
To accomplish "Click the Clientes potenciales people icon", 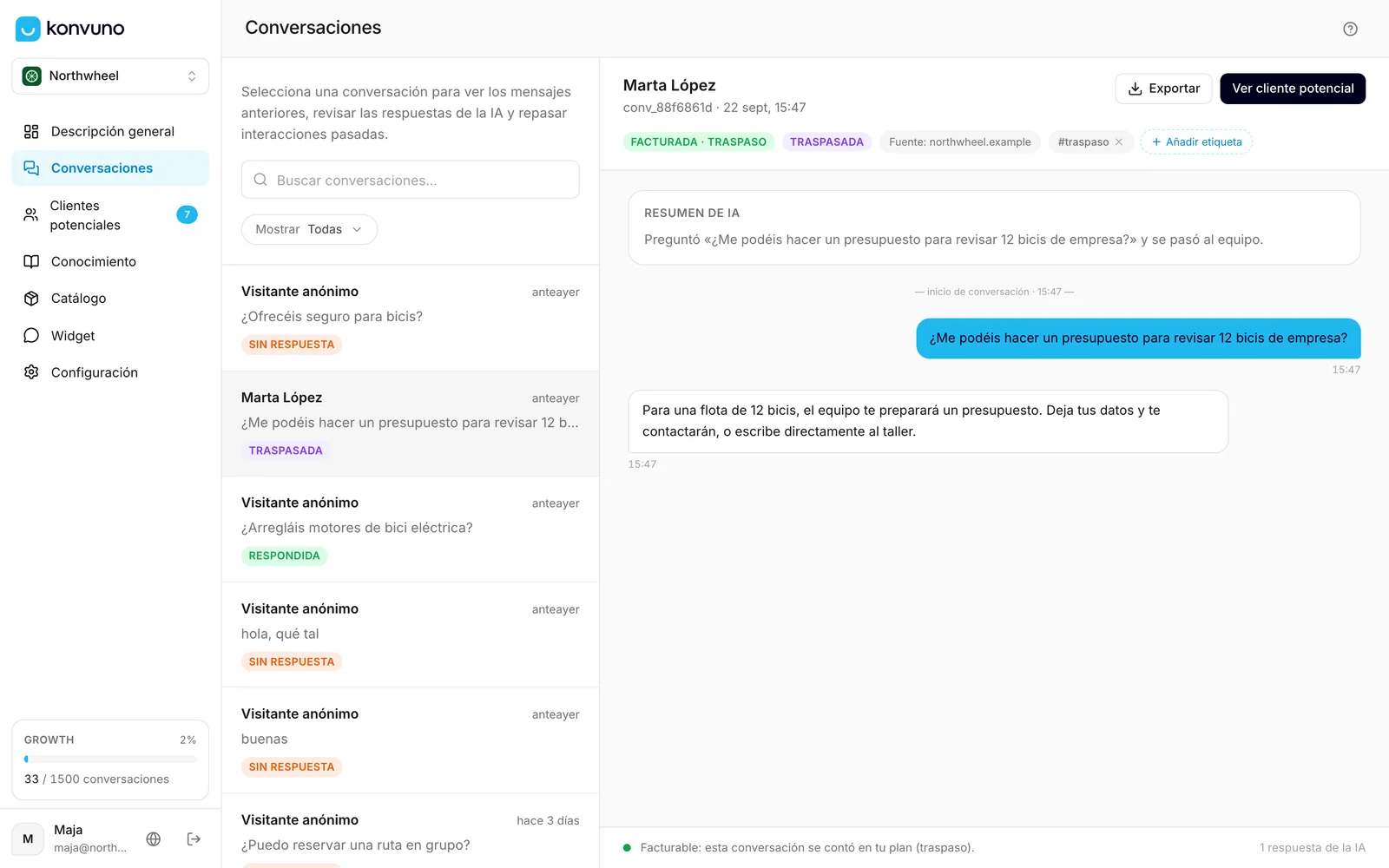I will (31, 215).
